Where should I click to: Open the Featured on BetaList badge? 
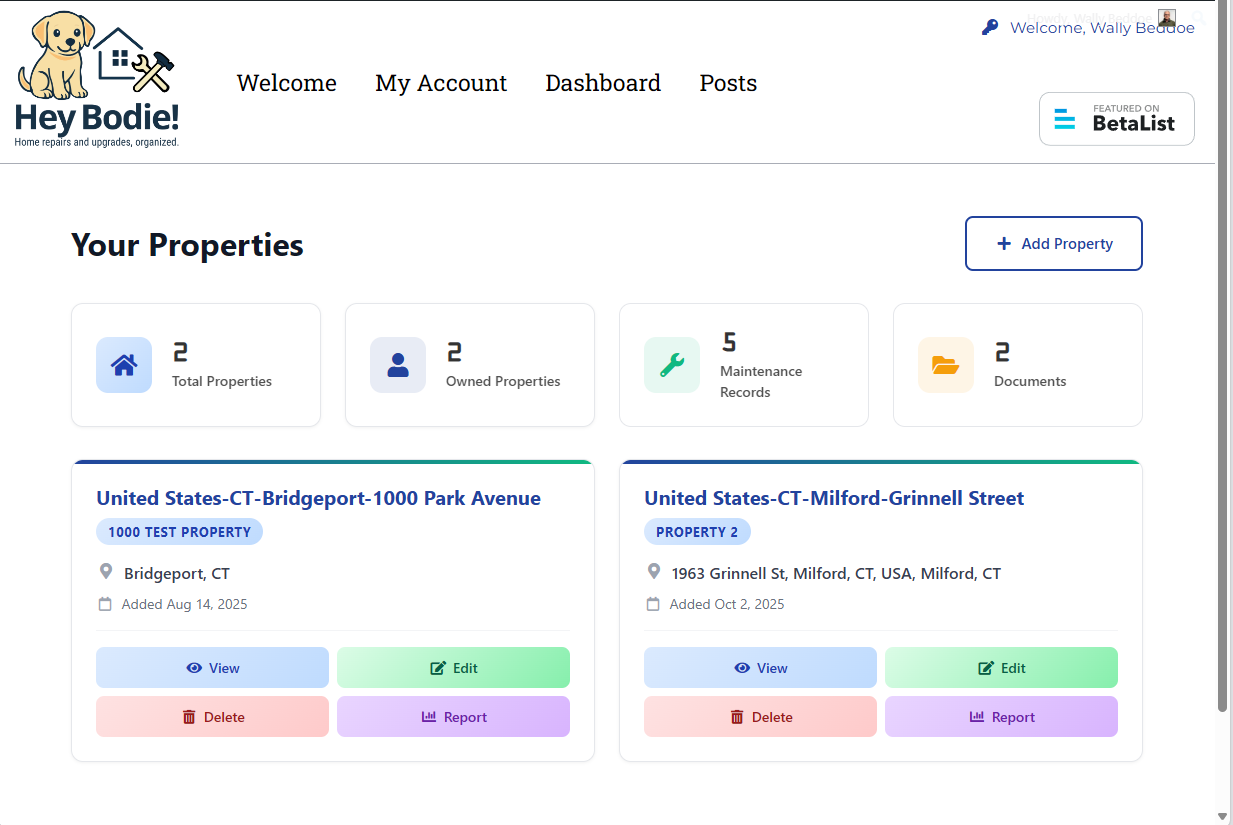(1116, 119)
